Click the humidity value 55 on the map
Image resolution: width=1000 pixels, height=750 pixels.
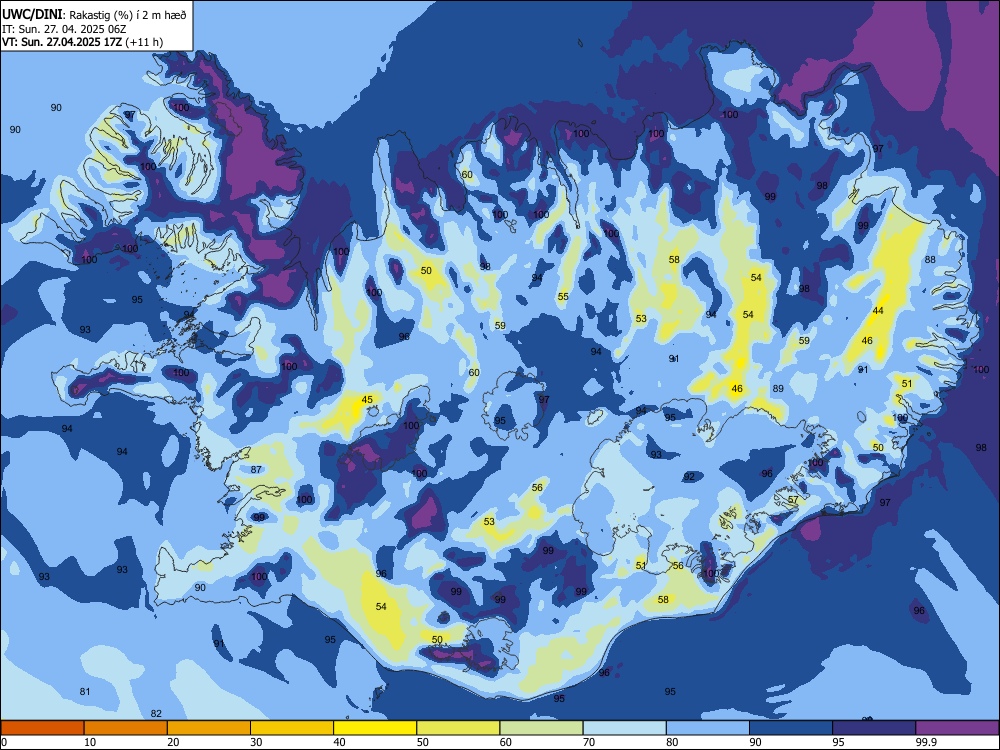(x=563, y=297)
